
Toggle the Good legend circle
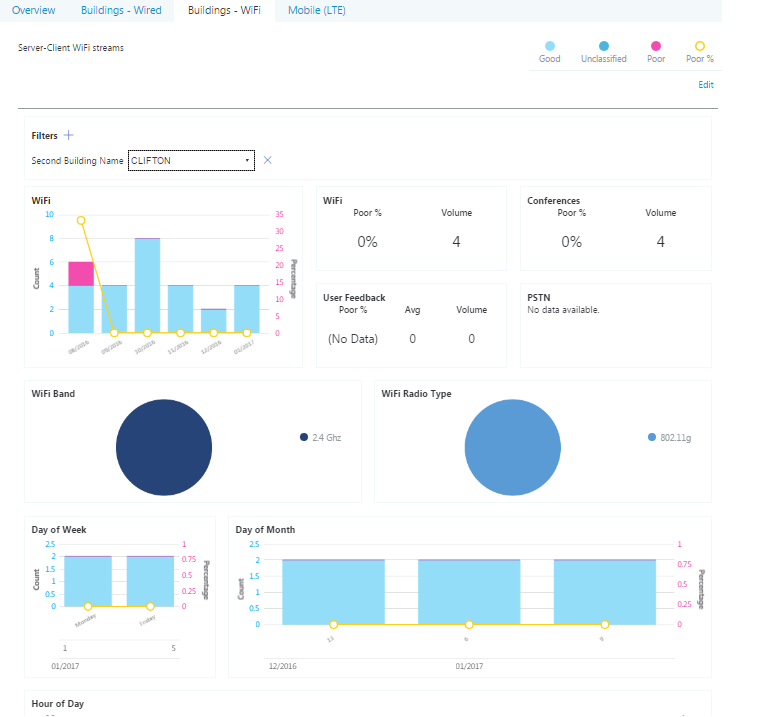(x=550, y=46)
